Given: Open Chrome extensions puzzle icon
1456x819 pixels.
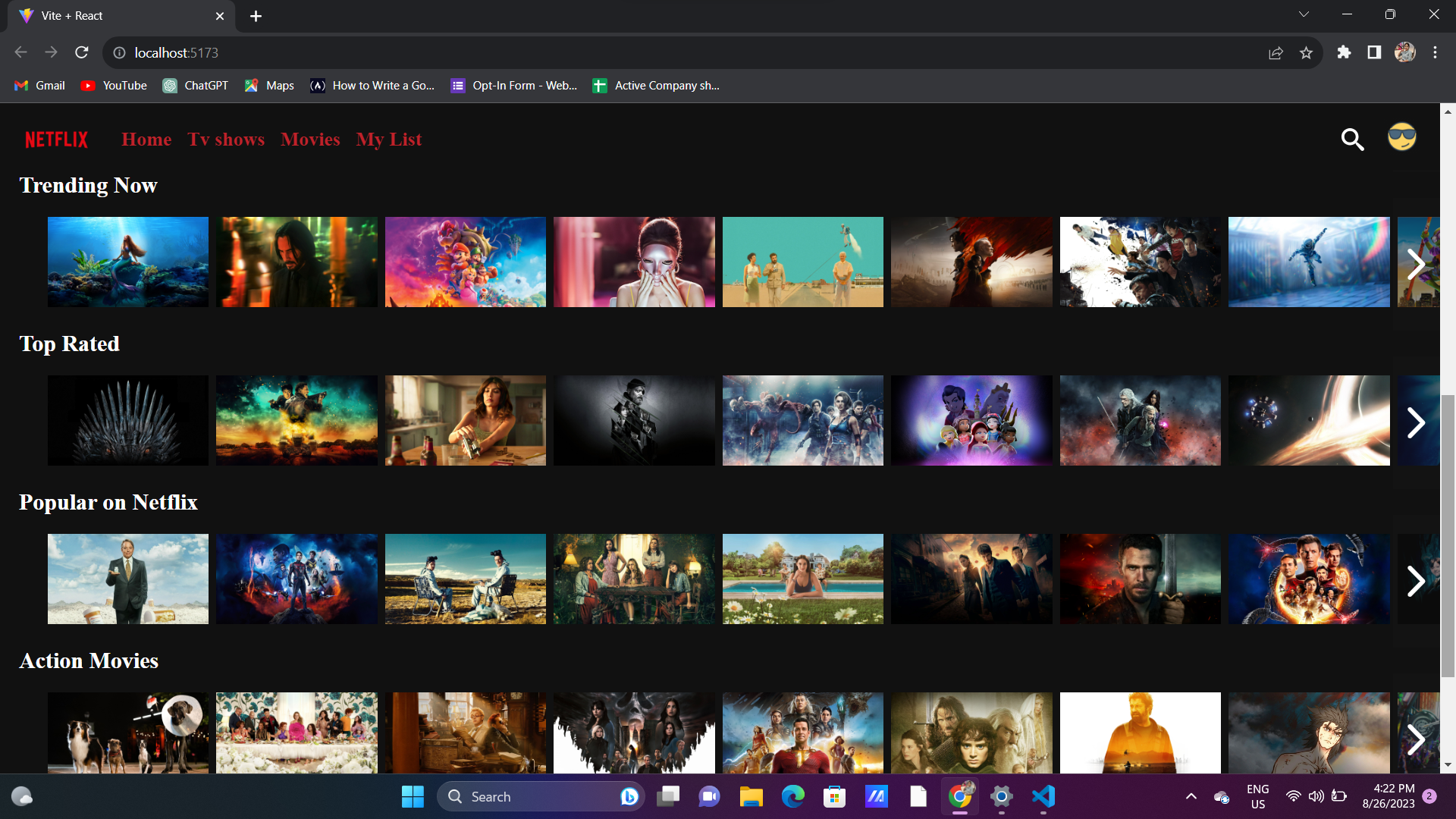Looking at the screenshot, I should tap(1345, 52).
